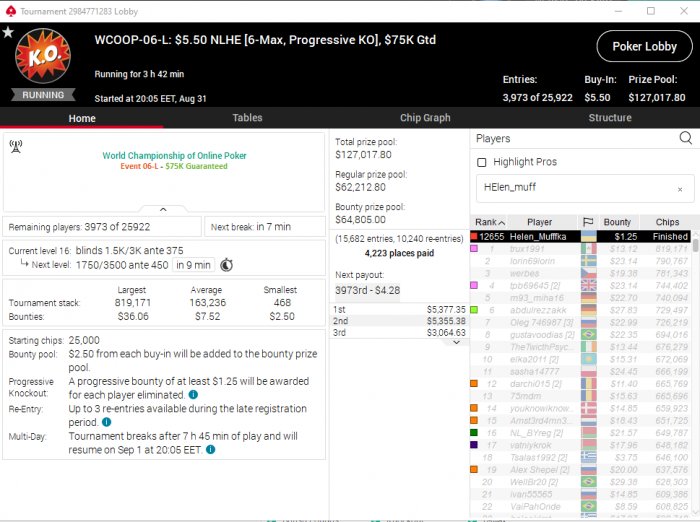Select the Helen_Mufffka player row
The height and width of the screenshot is (522, 700).
point(580,236)
